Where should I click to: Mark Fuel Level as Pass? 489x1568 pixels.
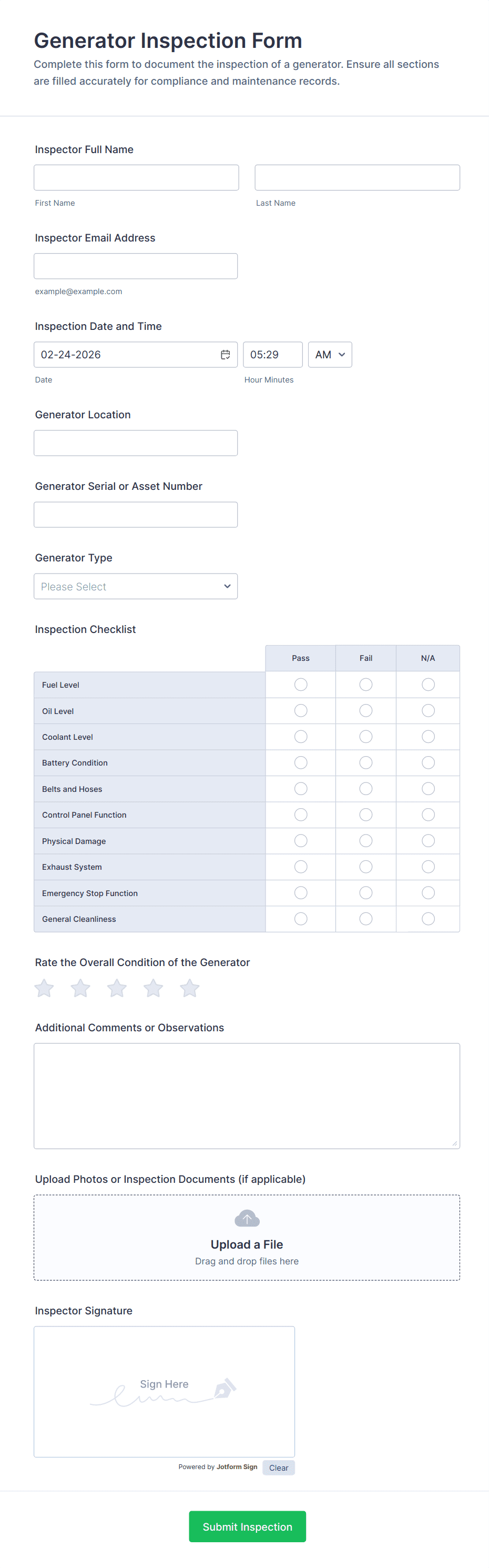point(300,685)
